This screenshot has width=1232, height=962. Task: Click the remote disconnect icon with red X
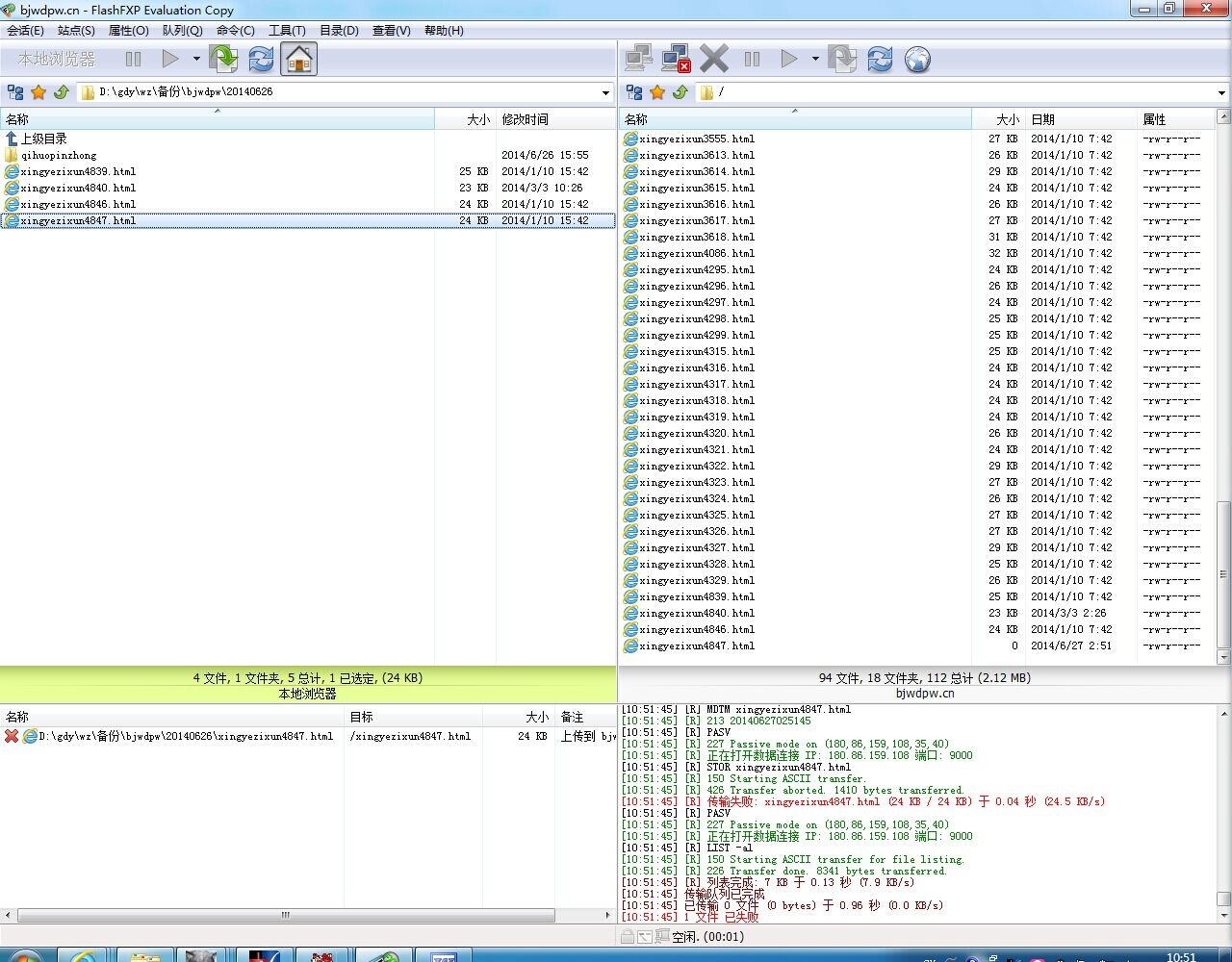coord(677,60)
